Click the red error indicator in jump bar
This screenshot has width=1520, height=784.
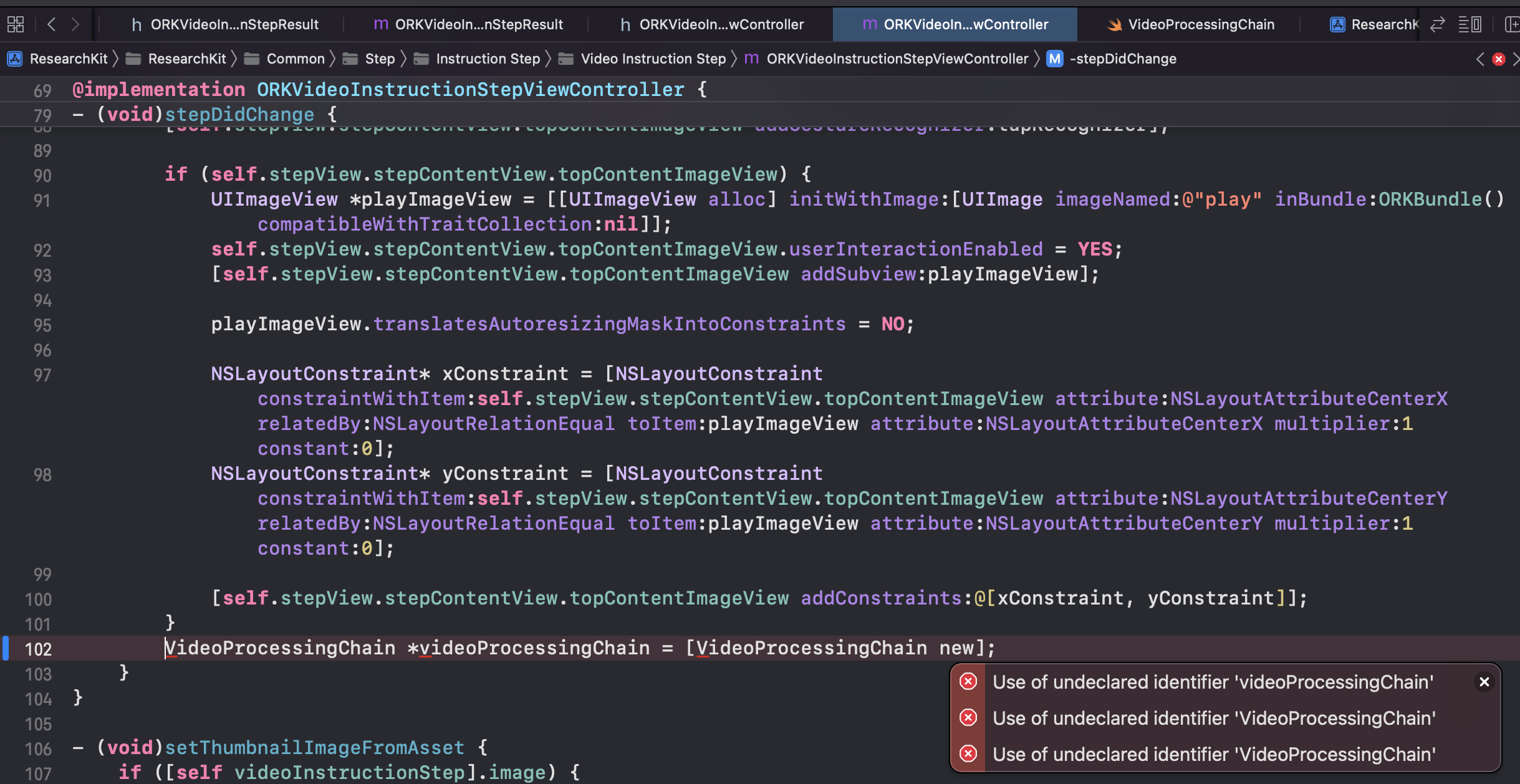point(1499,59)
